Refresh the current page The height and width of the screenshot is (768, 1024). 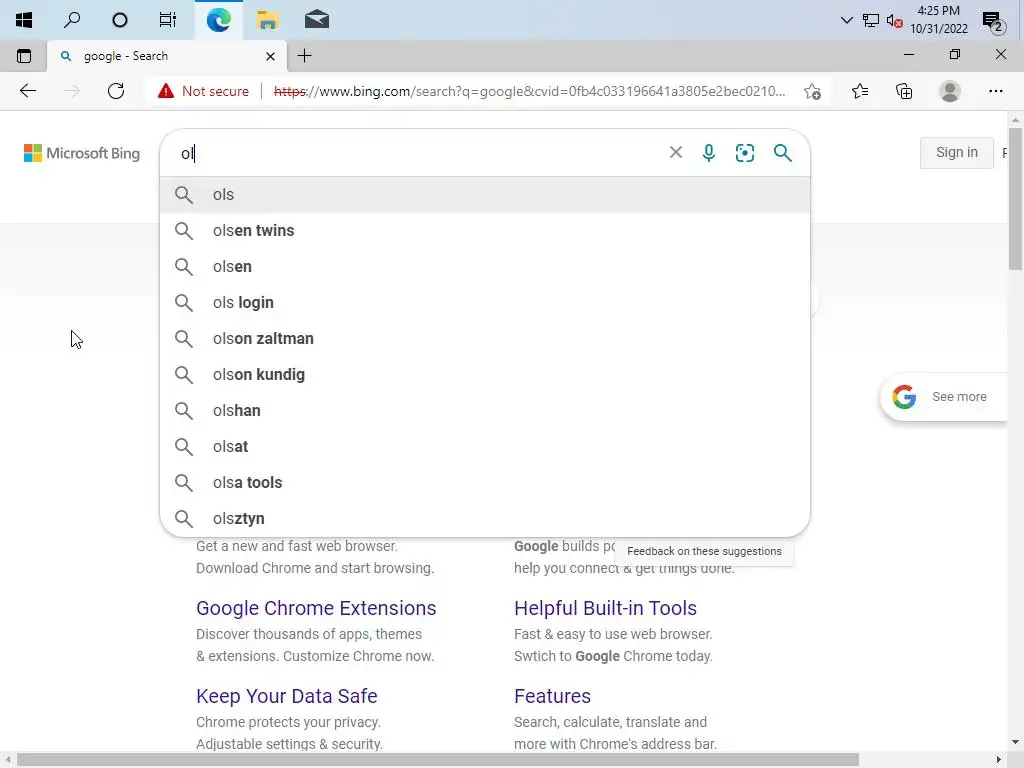click(x=116, y=91)
